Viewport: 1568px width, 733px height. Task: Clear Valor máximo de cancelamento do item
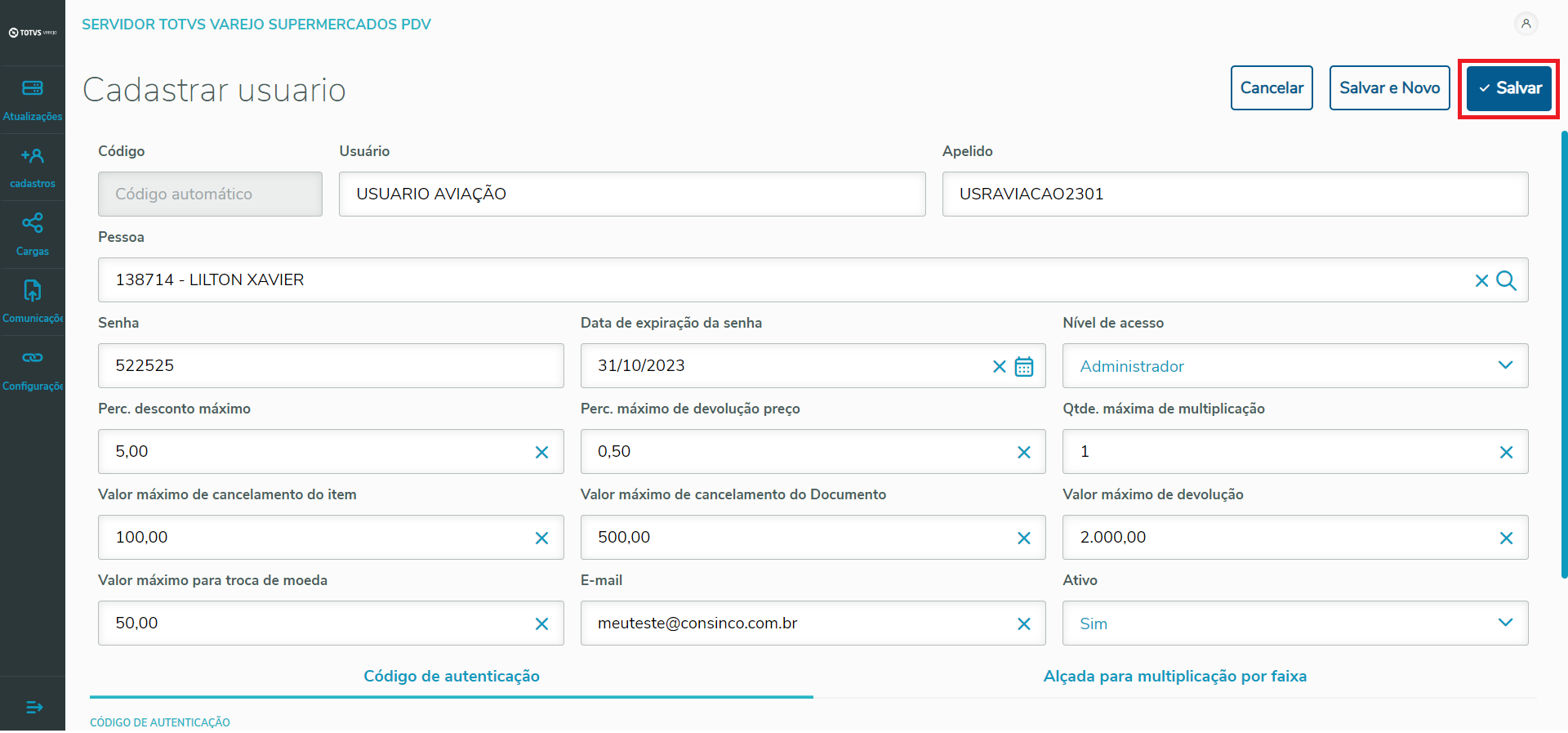click(541, 538)
